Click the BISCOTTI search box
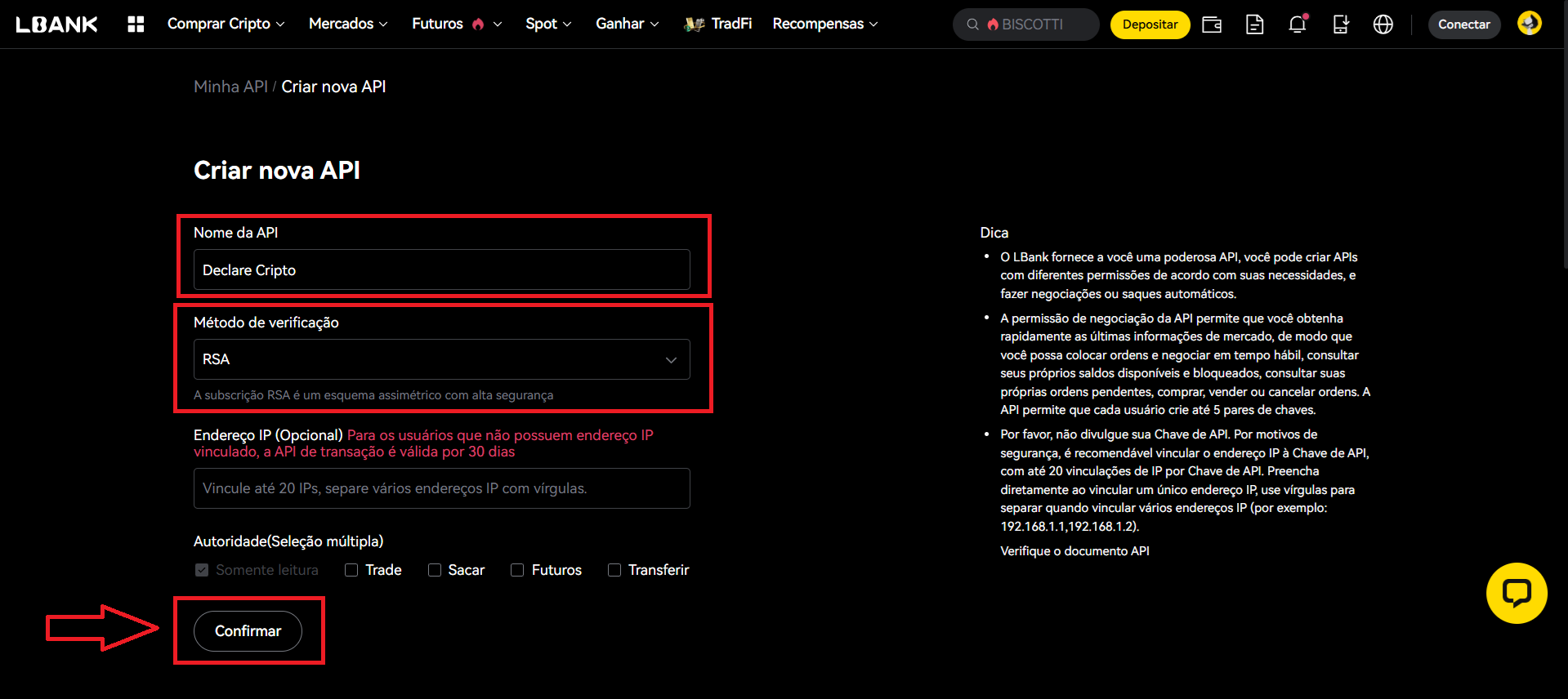 [1026, 24]
